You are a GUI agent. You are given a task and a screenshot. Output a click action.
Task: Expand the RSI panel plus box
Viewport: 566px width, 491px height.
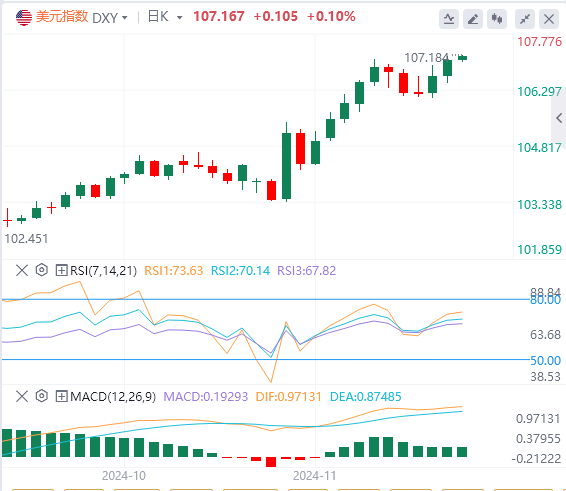click(x=61, y=270)
